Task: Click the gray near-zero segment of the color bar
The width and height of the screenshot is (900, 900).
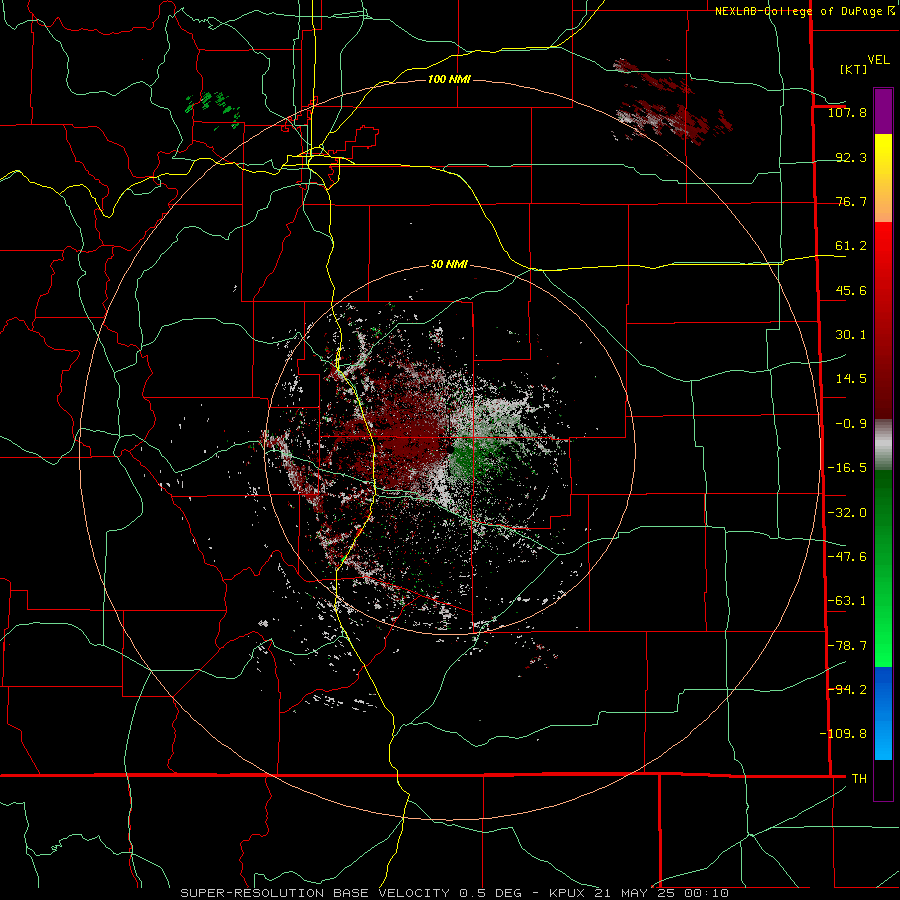Action: click(883, 445)
